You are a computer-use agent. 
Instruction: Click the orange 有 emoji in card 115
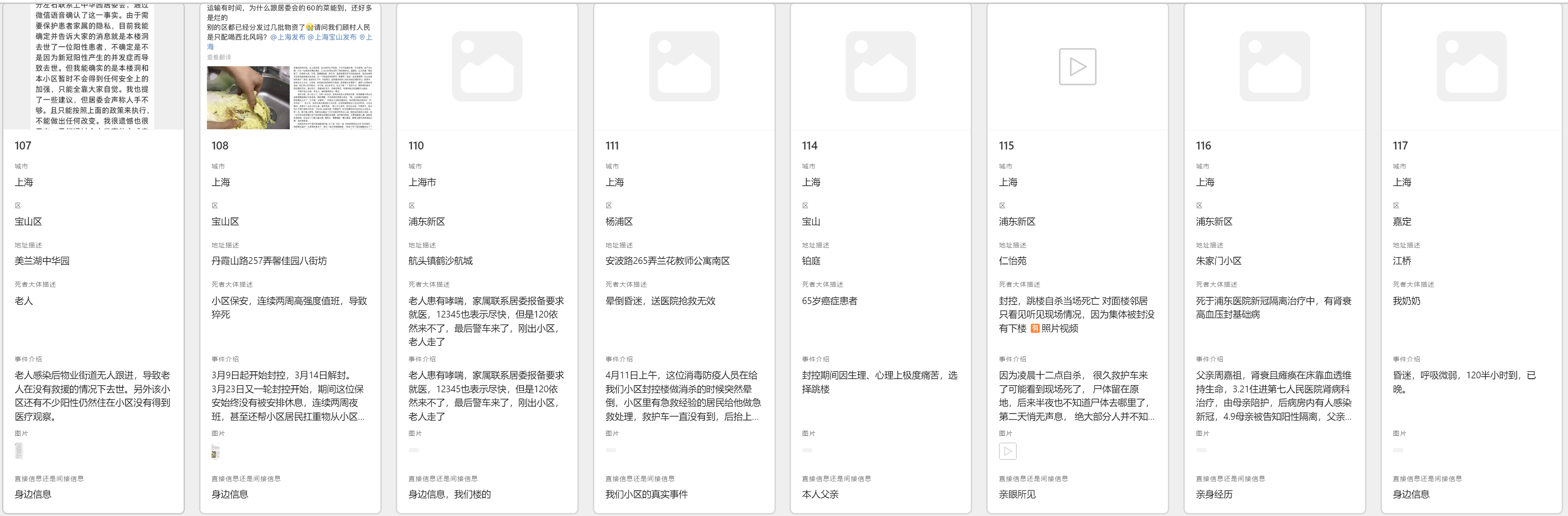[x=1035, y=329]
